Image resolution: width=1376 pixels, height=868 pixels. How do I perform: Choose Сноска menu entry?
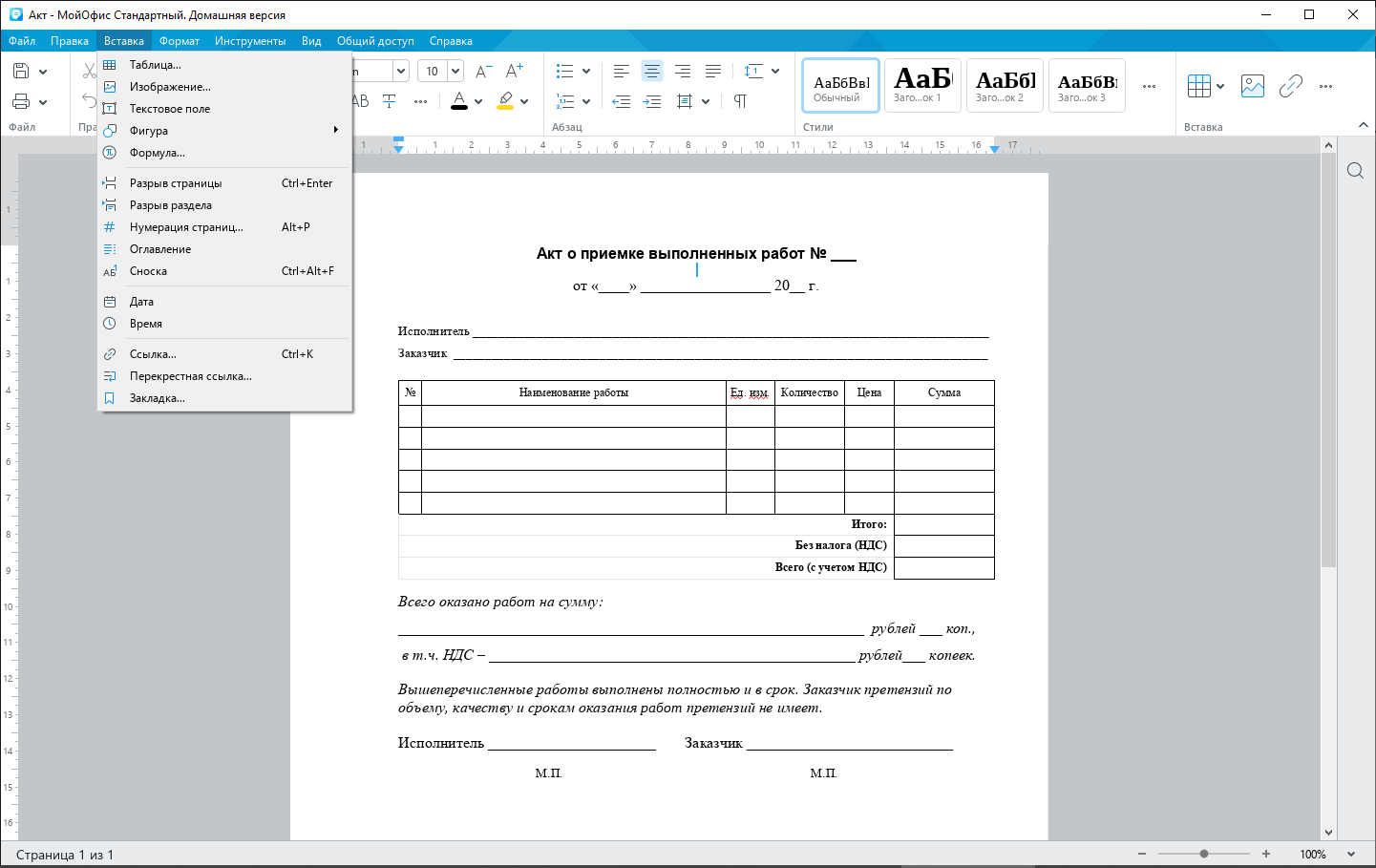225,271
